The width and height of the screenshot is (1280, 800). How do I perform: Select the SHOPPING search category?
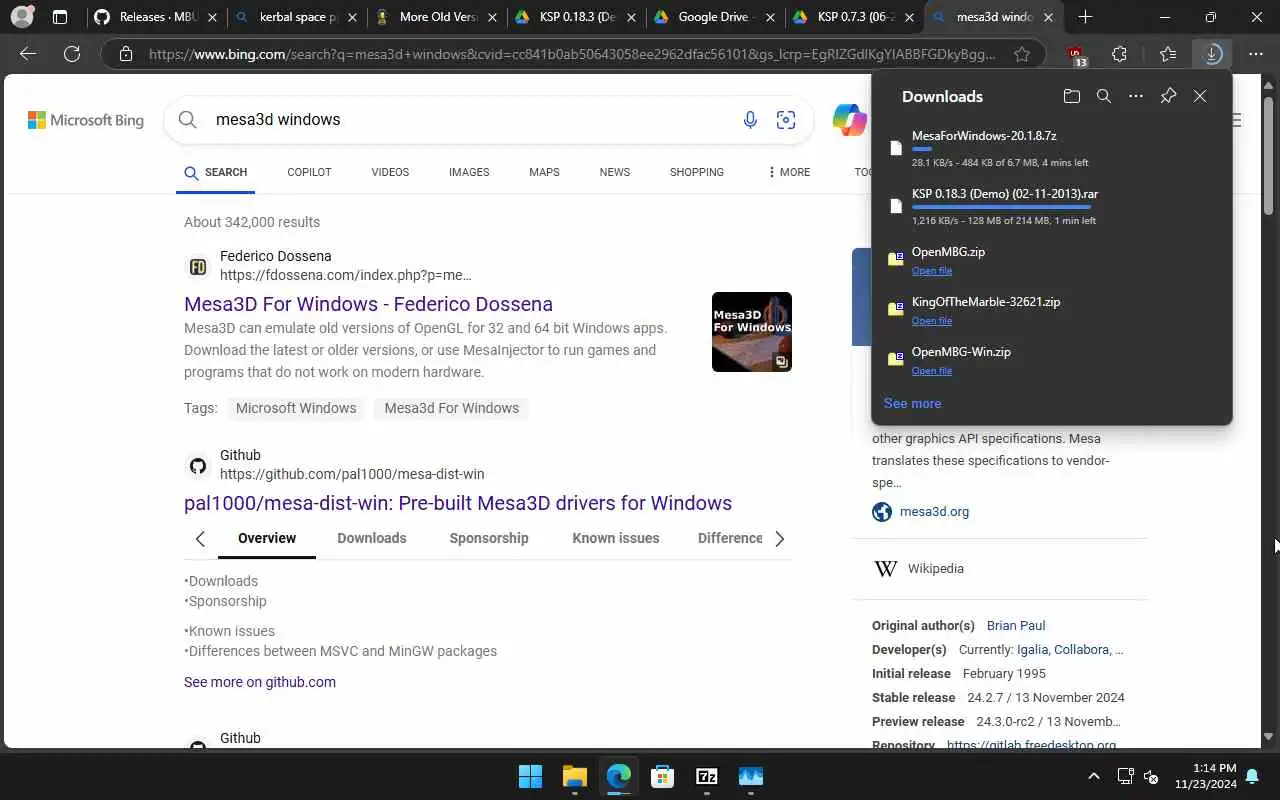coord(697,172)
